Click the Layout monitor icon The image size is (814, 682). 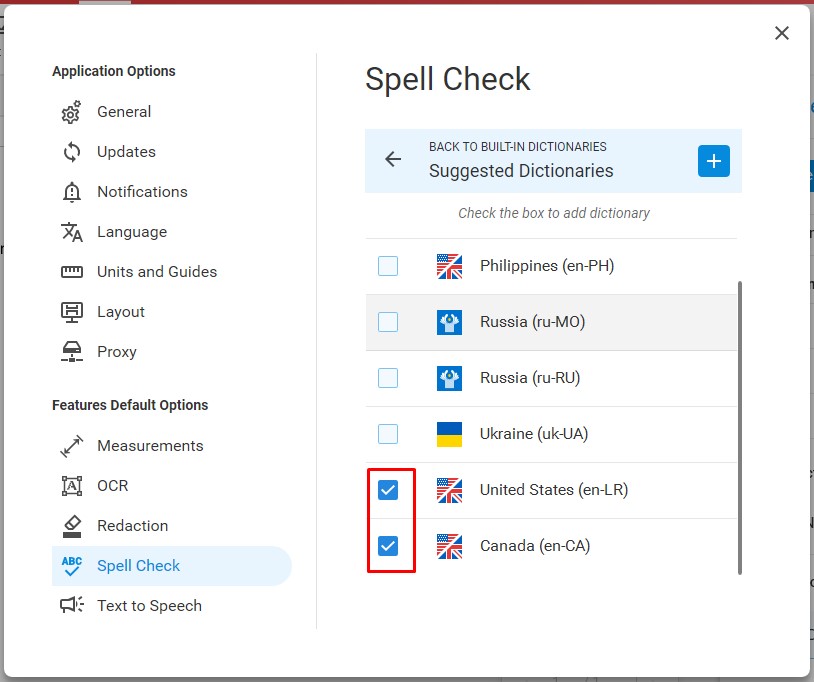(72, 312)
